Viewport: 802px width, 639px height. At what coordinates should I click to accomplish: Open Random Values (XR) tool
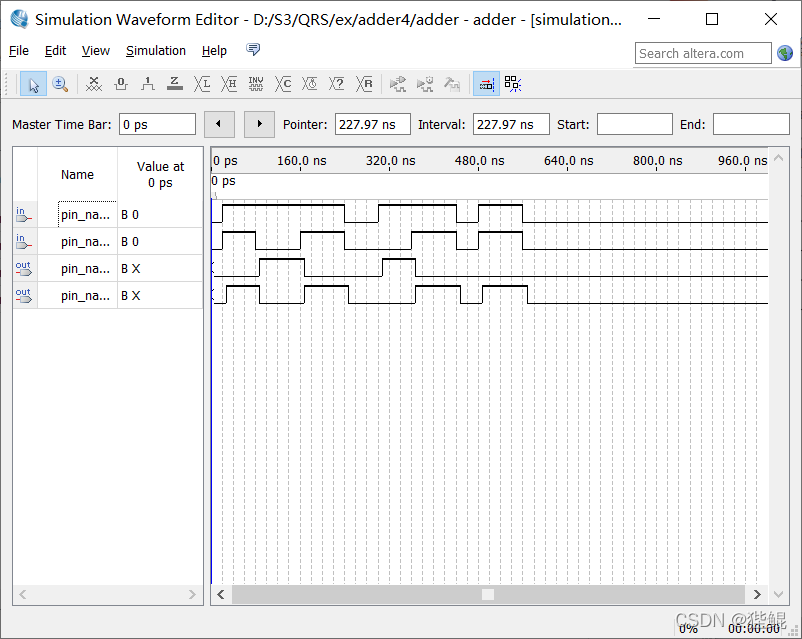point(364,84)
